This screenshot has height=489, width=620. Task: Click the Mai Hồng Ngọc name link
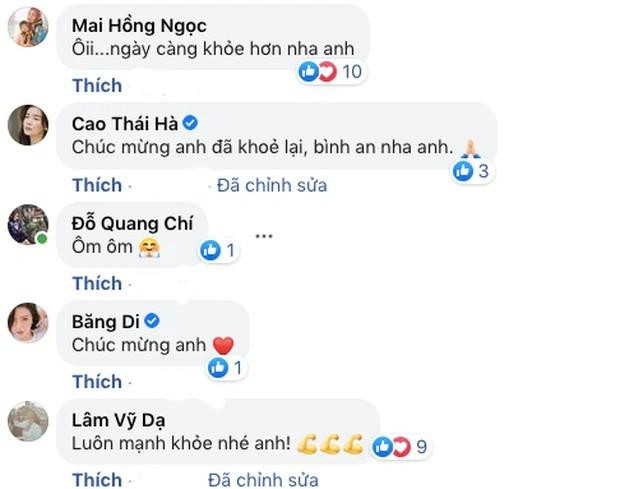[140, 23]
